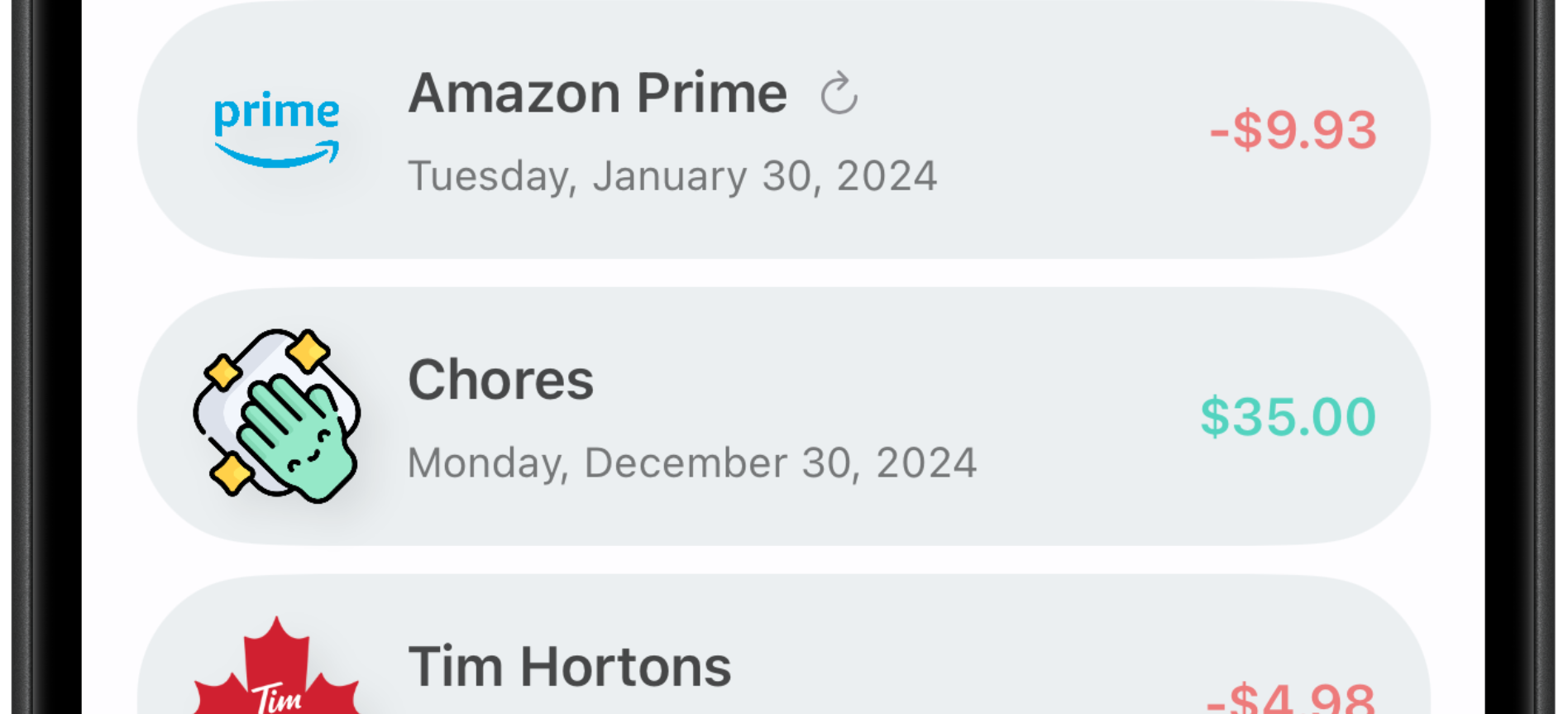
Task: Open the Tim Hortons transaction title
Action: (569, 667)
